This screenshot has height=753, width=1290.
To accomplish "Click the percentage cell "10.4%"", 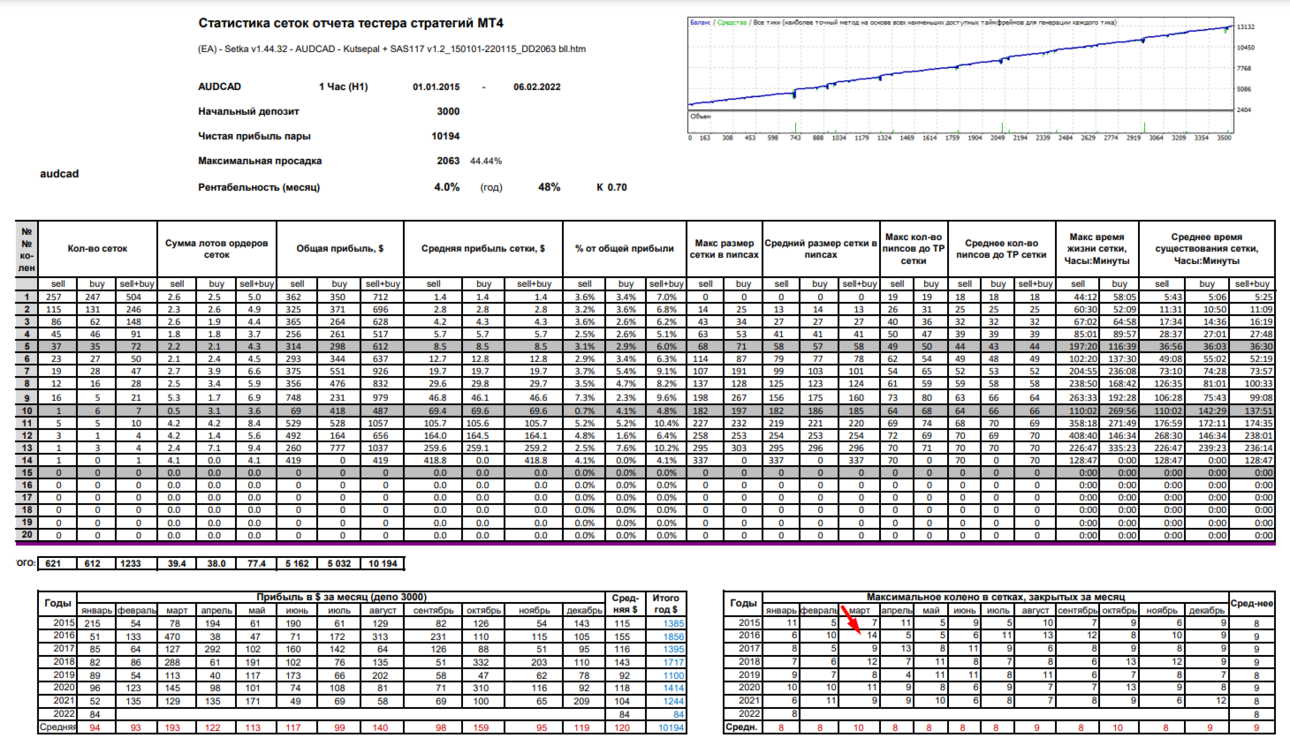I will (665, 424).
